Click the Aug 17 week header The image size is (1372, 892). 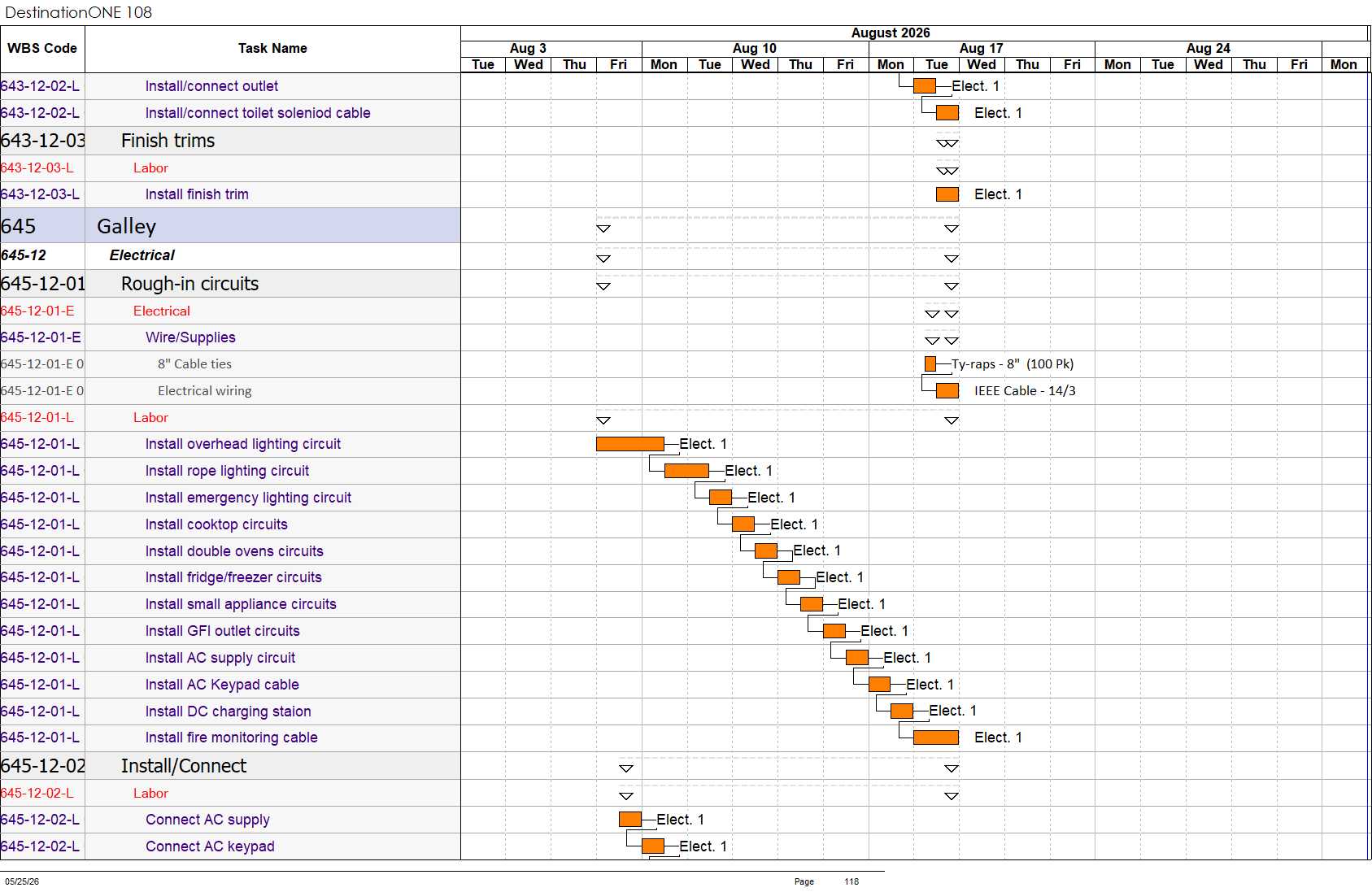click(982, 49)
